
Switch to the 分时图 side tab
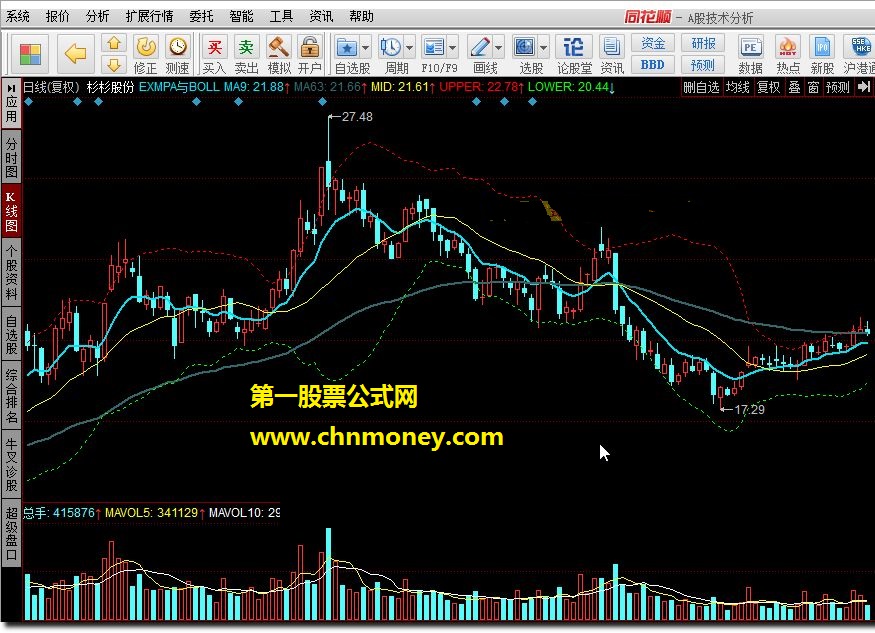pyautogui.click(x=11, y=157)
